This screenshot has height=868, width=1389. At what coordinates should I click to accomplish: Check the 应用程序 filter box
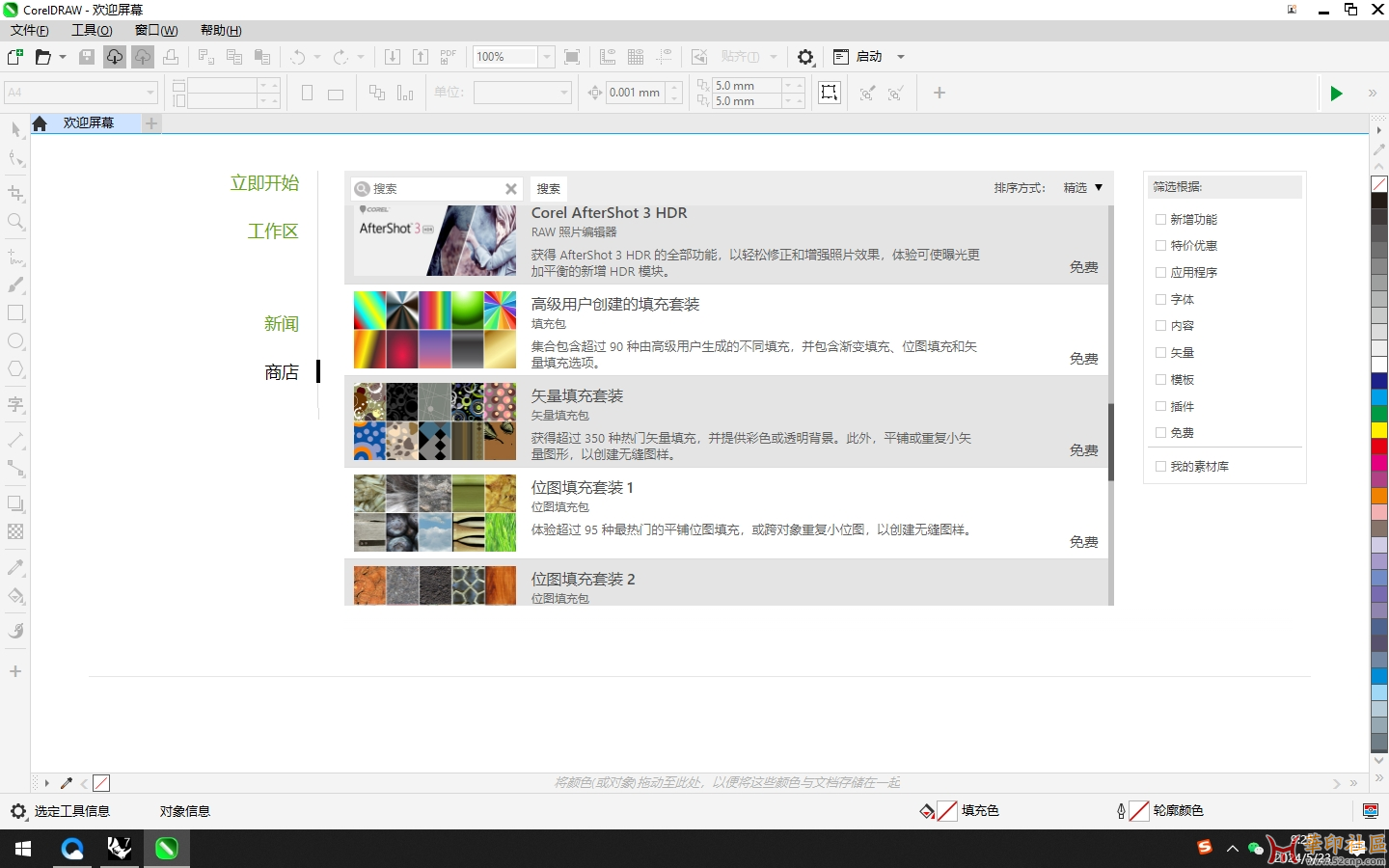1161,272
